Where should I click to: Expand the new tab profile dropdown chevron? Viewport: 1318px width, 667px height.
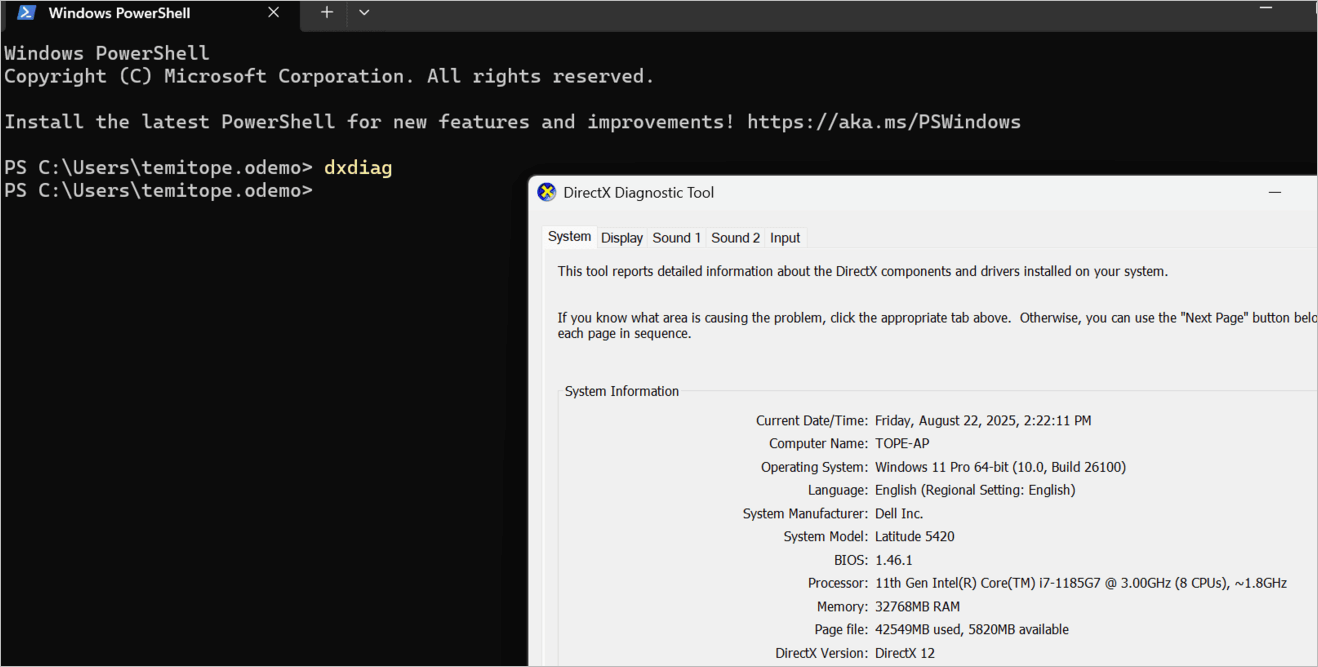364,13
